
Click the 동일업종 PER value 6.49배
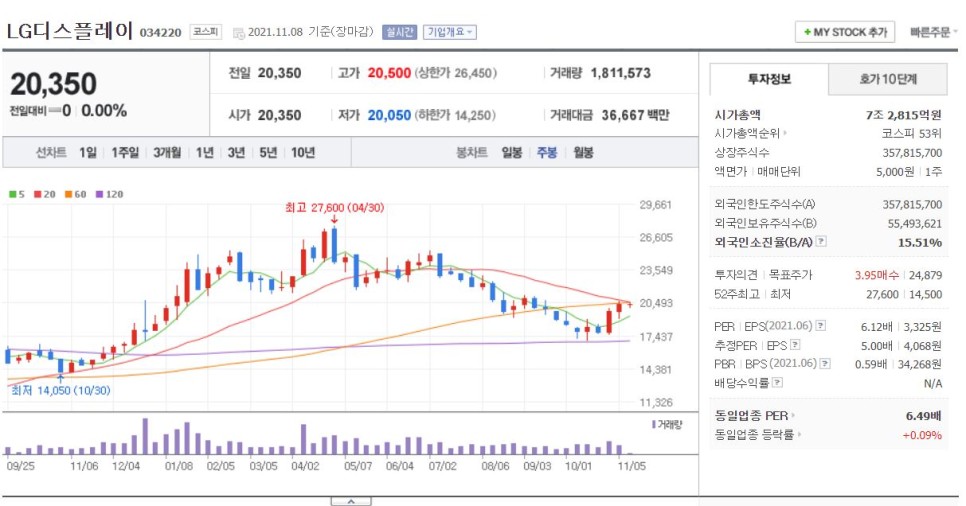[x=923, y=416]
